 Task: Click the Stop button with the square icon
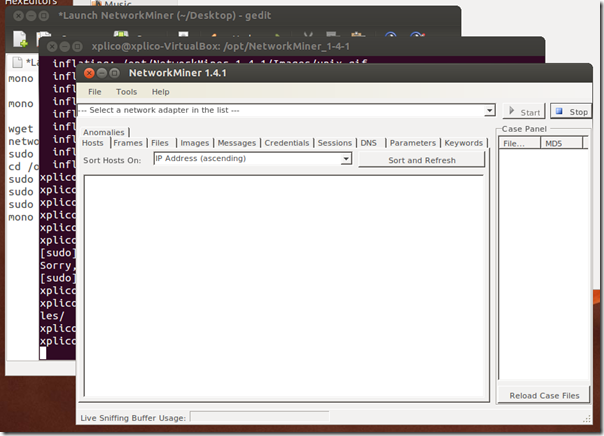tap(571, 112)
